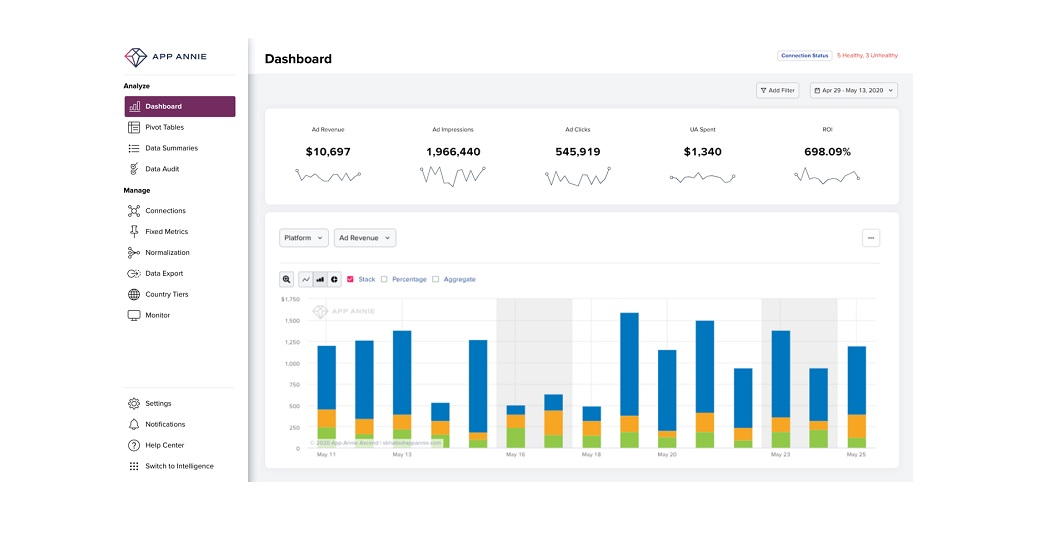The image size is (1037, 554).
Task: Expand the Platform dropdown
Action: pyautogui.click(x=303, y=238)
